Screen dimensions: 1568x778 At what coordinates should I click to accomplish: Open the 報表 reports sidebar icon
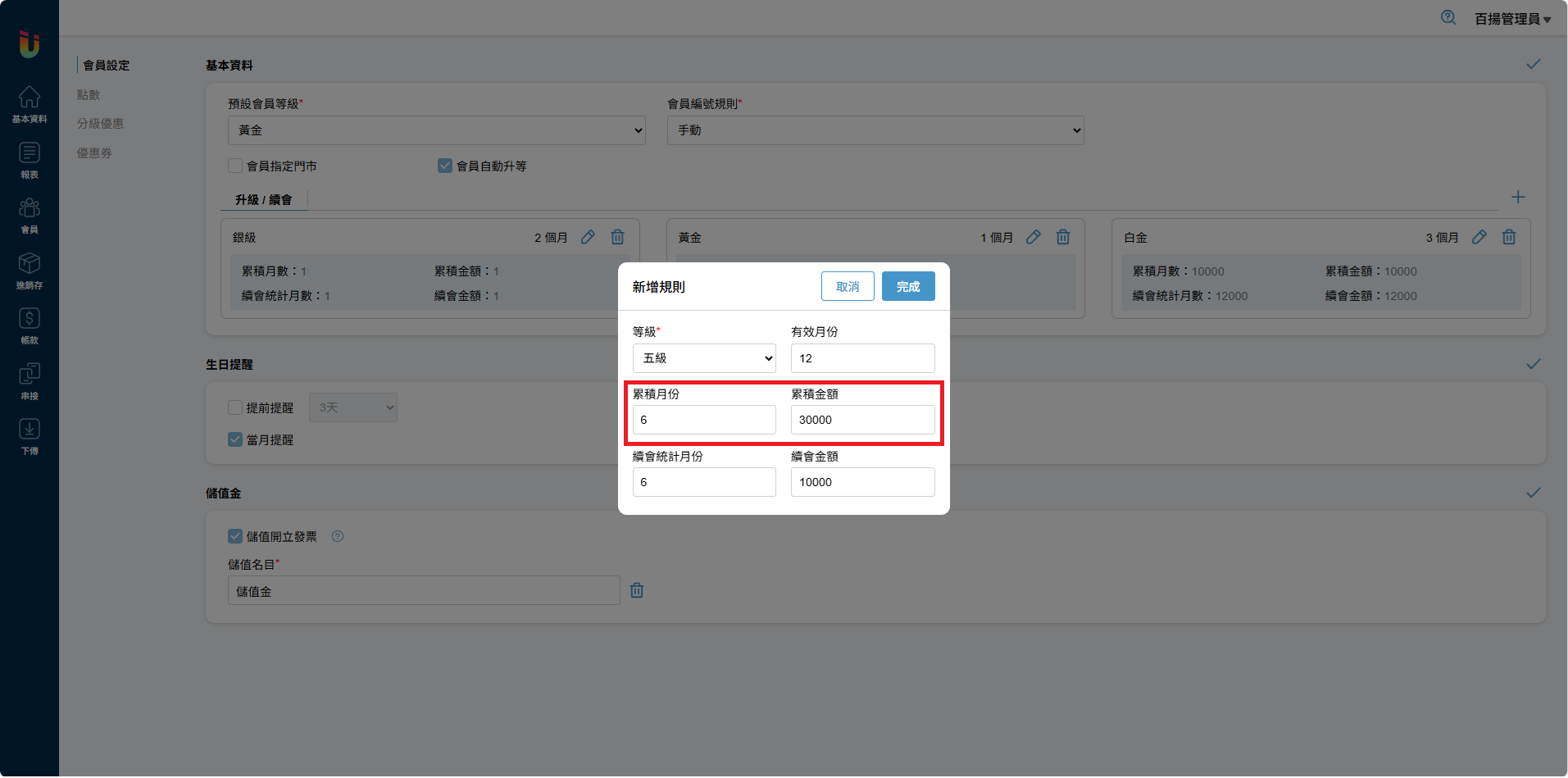pyautogui.click(x=30, y=160)
